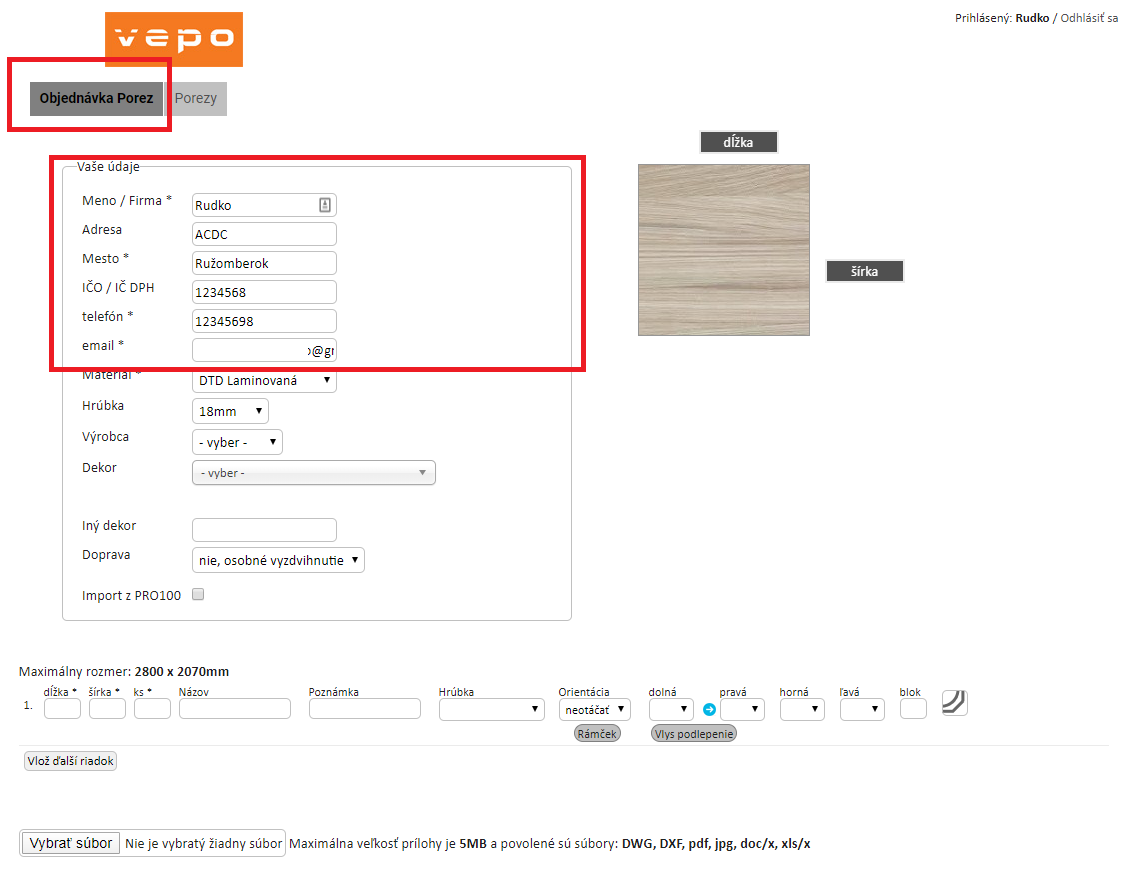Click the Odhlásiť sa link
The image size is (1129, 873).
click(x=1089, y=18)
